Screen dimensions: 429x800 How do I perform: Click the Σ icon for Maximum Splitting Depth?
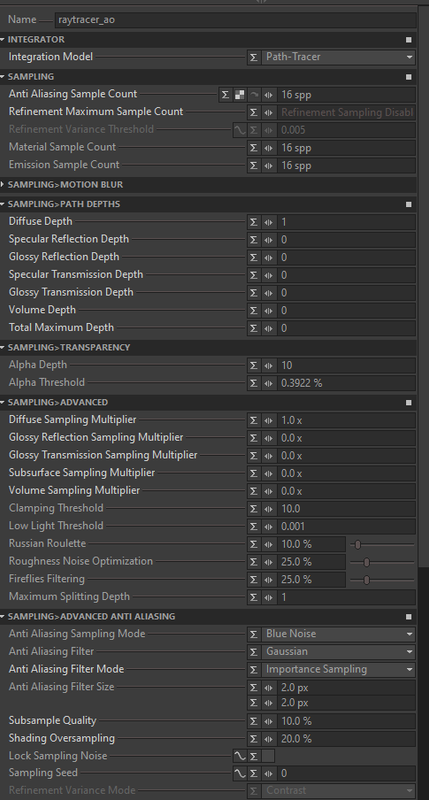click(x=254, y=597)
